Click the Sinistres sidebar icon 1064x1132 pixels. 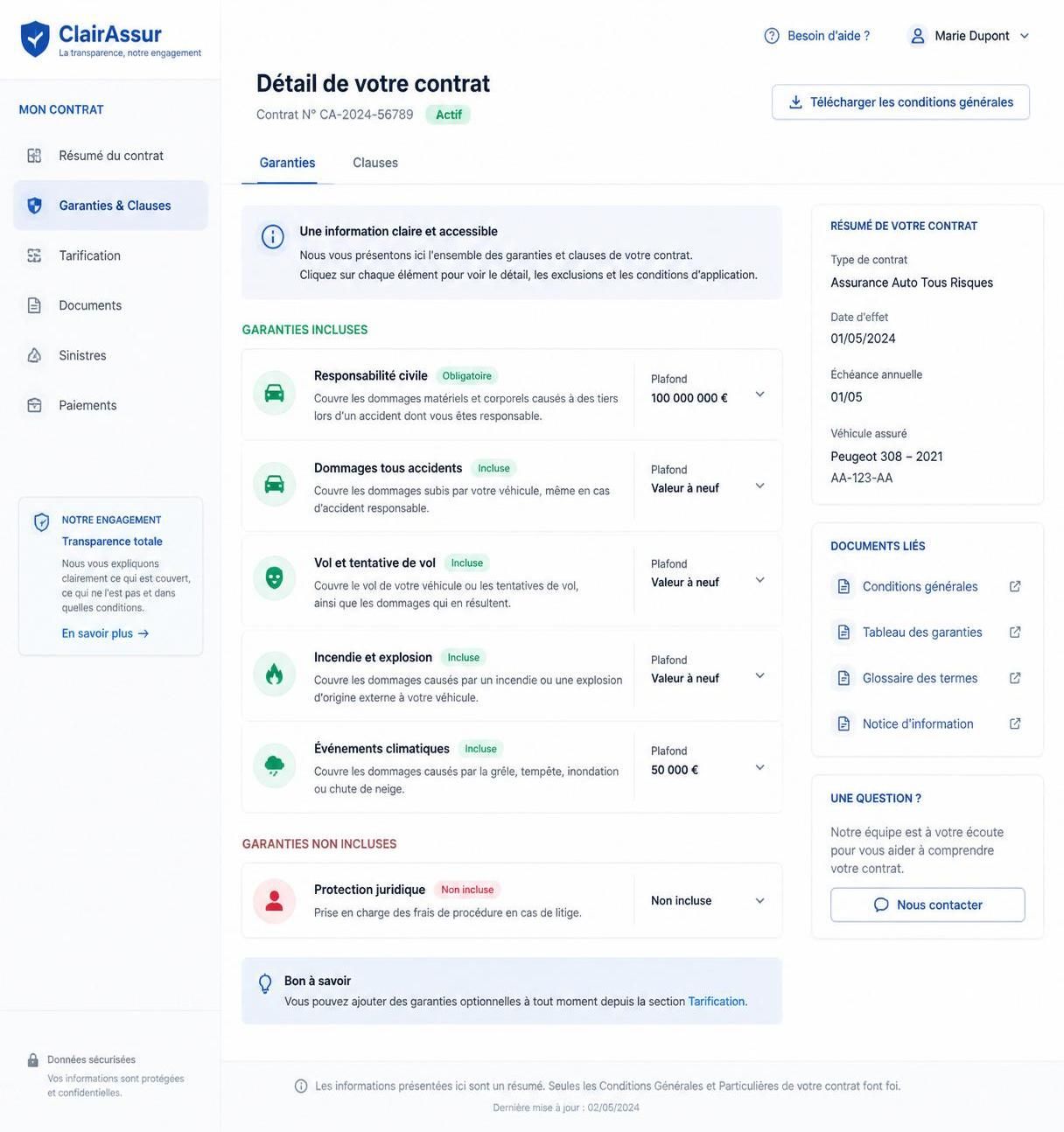point(34,355)
